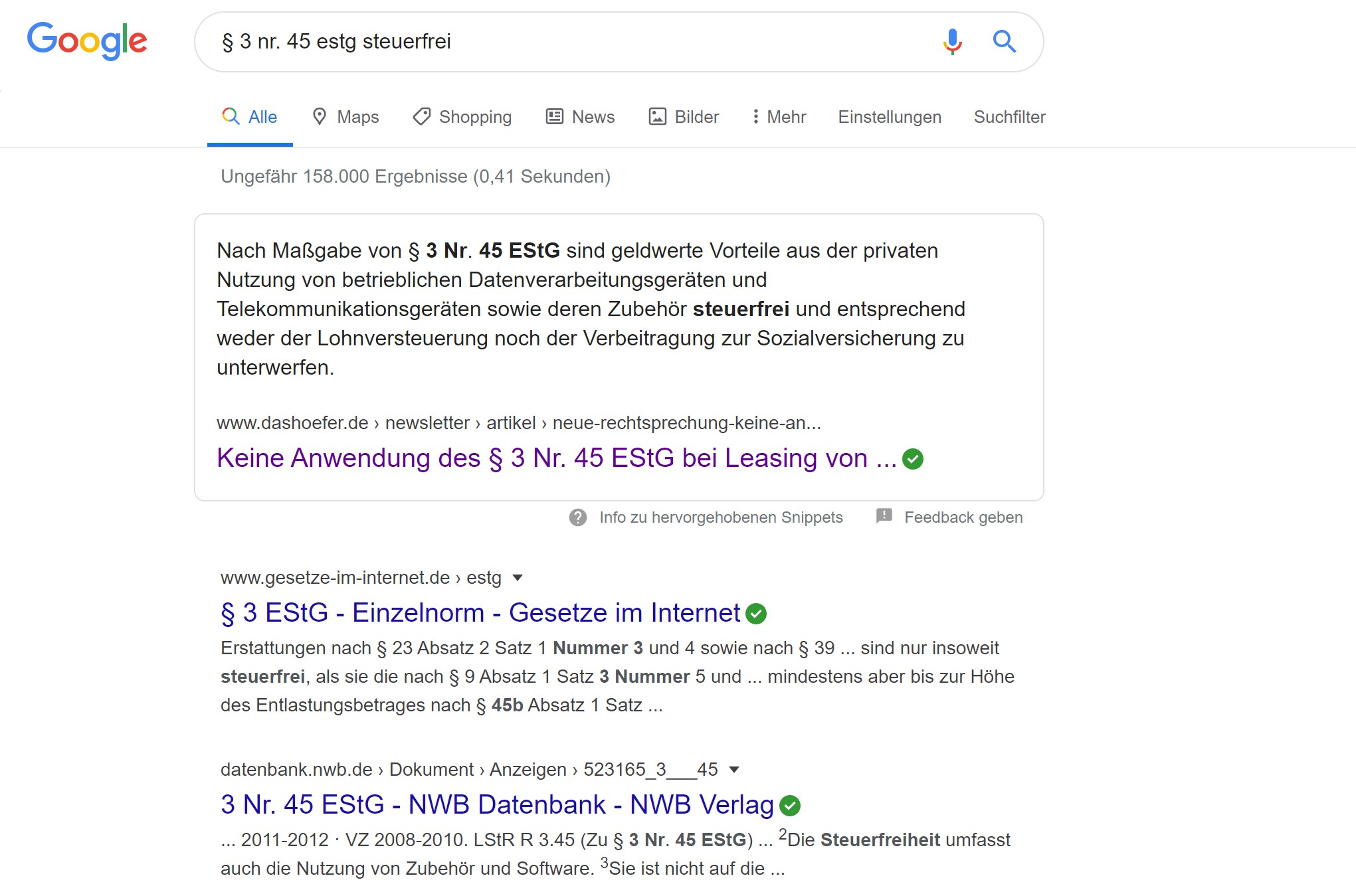
Task: Expand dropdown arrow beside datenbank.nwb.de URL
Action: (734, 770)
